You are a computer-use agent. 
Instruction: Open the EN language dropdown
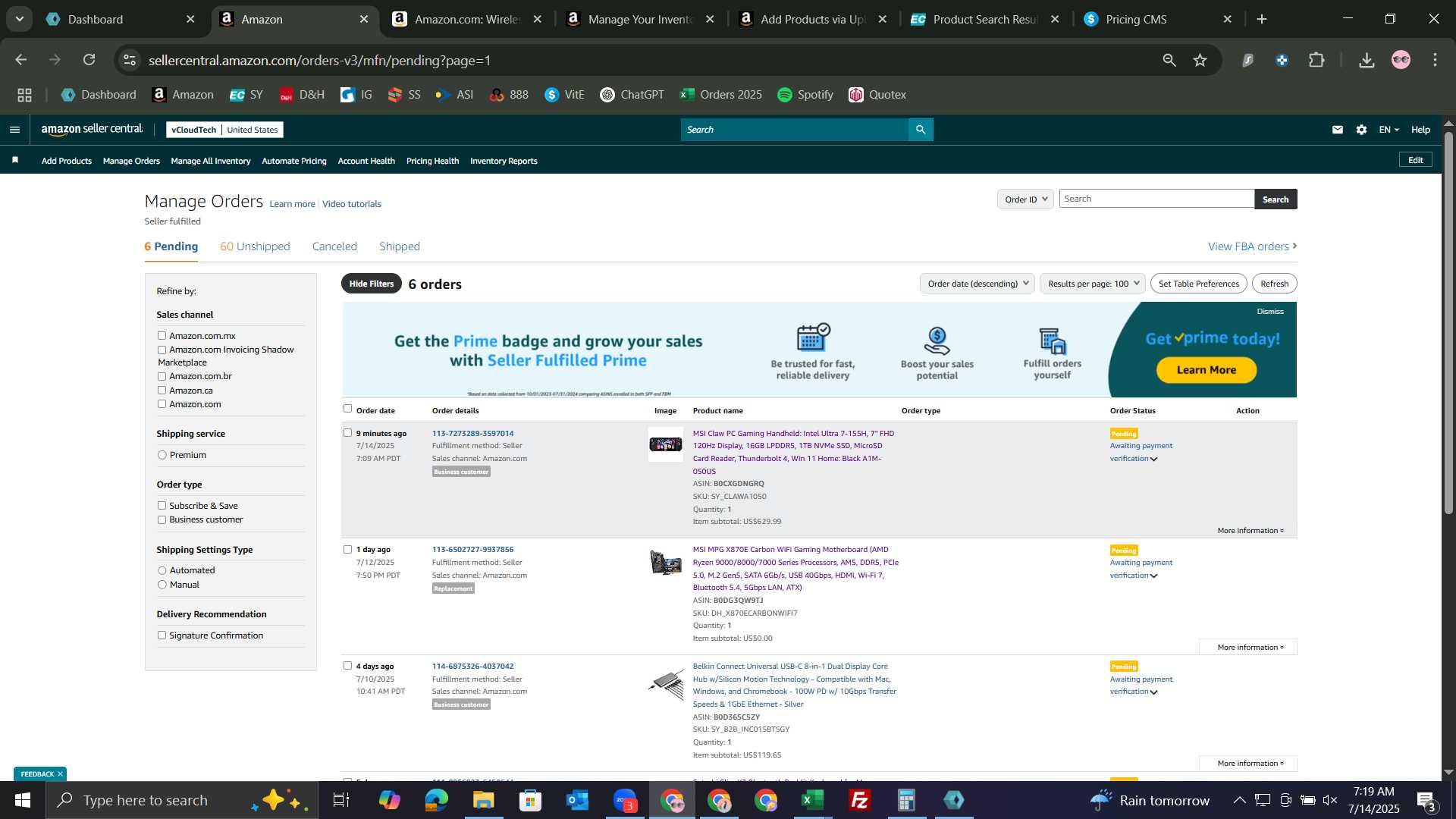click(1389, 130)
